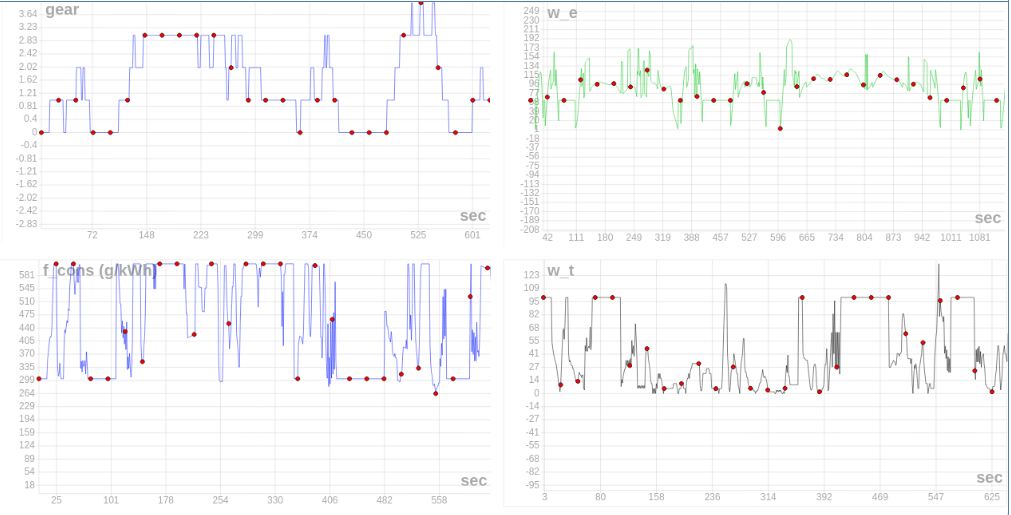Click x-axis tick 148 in gear chart
The image size is (1011, 515).
(x=146, y=235)
